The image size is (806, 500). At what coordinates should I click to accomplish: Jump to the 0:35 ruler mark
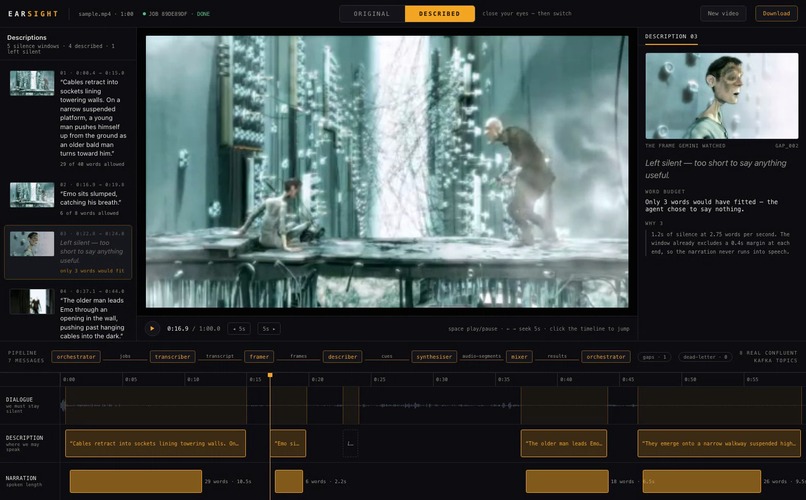[504, 379]
